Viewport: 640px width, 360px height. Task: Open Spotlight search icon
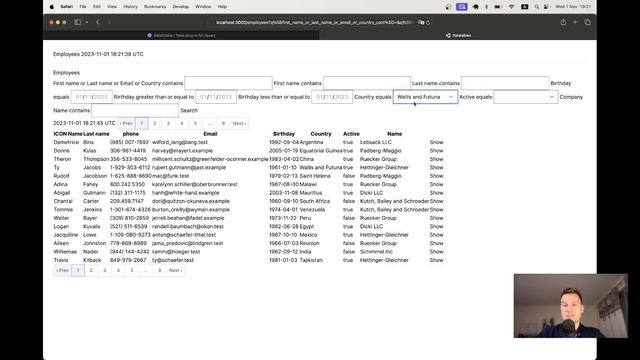point(537,7)
